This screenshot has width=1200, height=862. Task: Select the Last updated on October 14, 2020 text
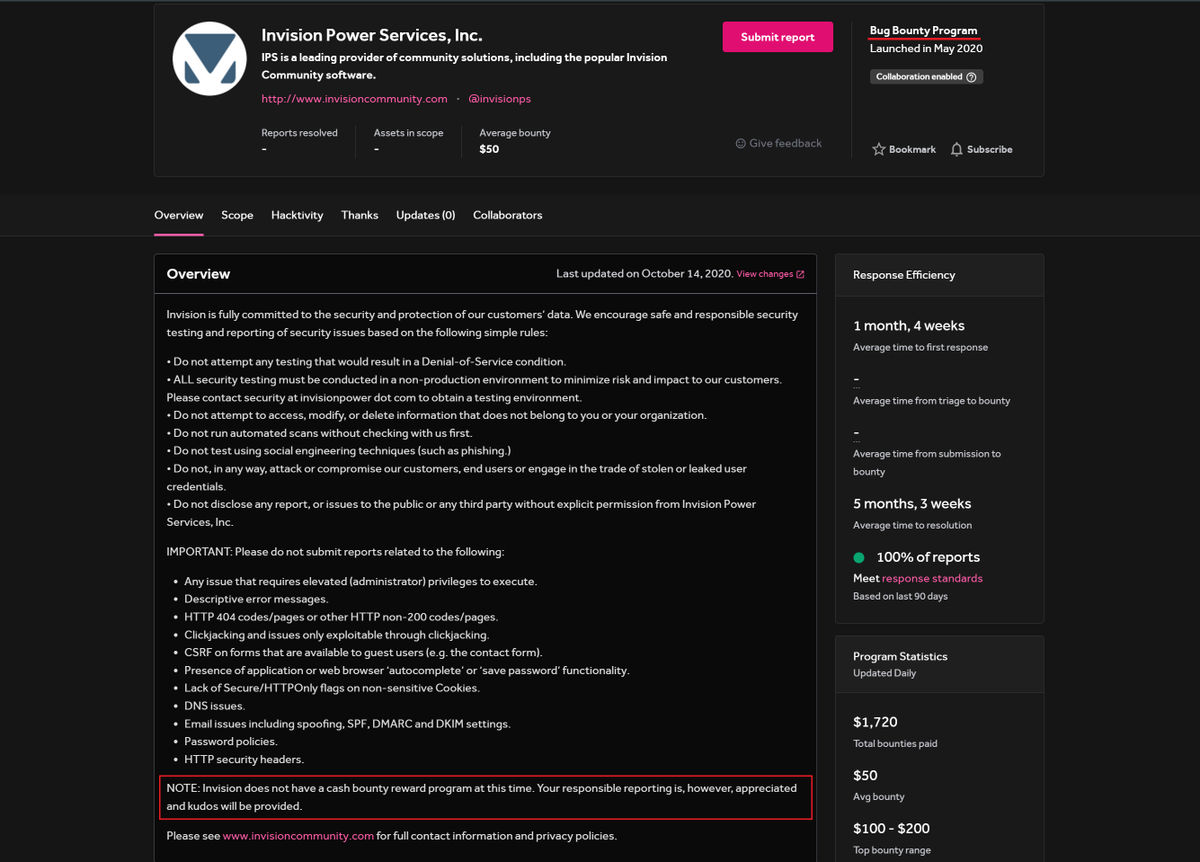click(644, 274)
